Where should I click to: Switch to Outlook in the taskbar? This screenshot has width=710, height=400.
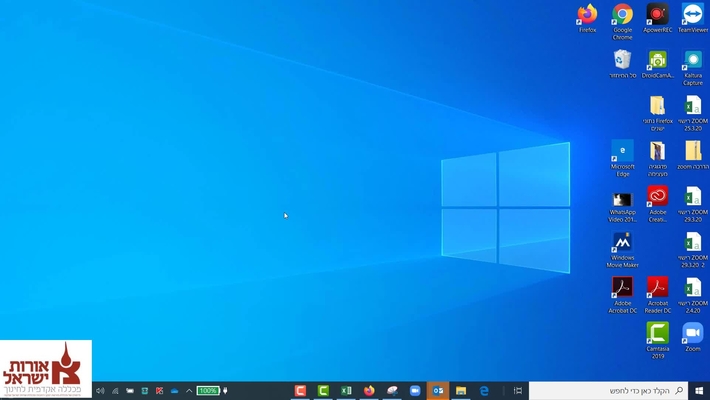(x=438, y=390)
